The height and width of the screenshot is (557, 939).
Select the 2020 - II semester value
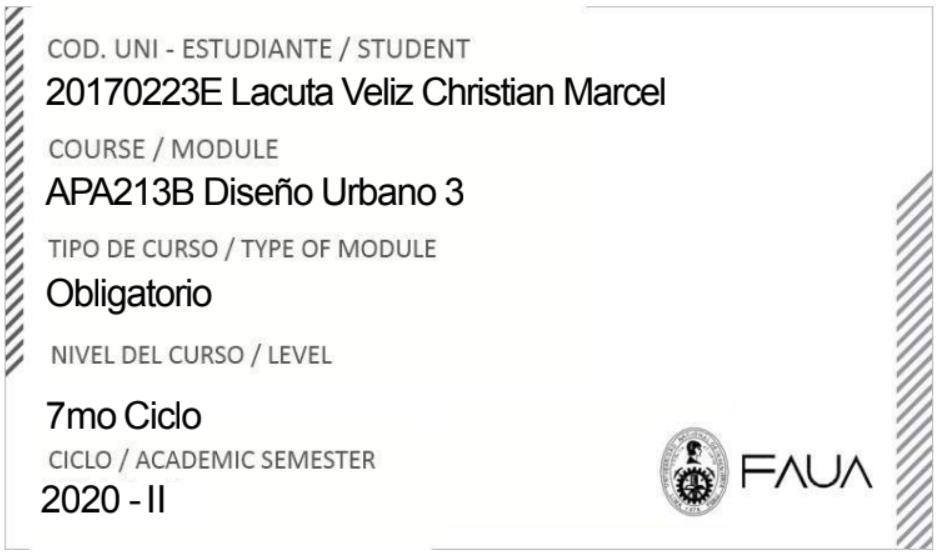pyautogui.click(x=103, y=500)
